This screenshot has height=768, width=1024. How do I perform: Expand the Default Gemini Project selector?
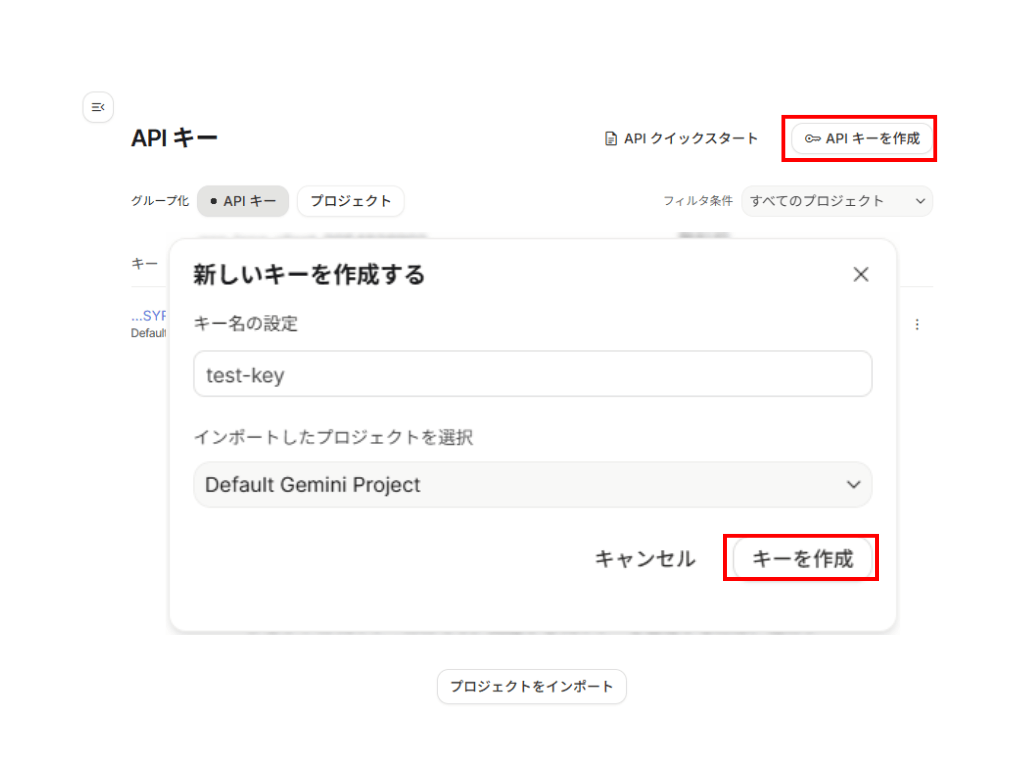(x=532, y=485)
